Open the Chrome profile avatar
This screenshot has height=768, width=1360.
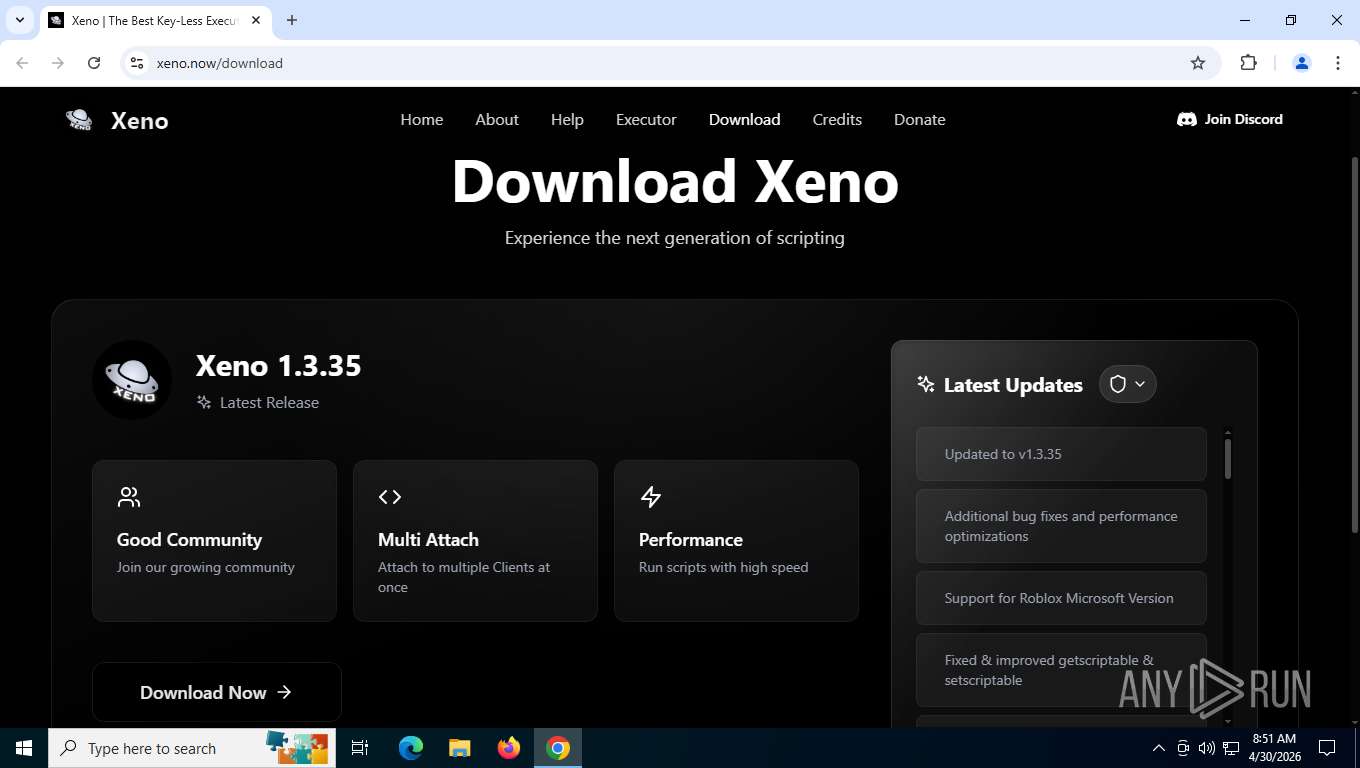[x=1302, y=63]
